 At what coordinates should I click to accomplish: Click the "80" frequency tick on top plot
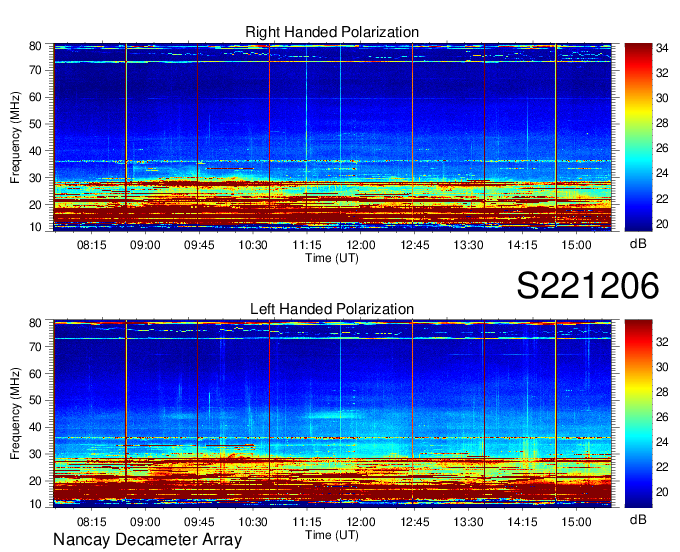tap(35, 46)
